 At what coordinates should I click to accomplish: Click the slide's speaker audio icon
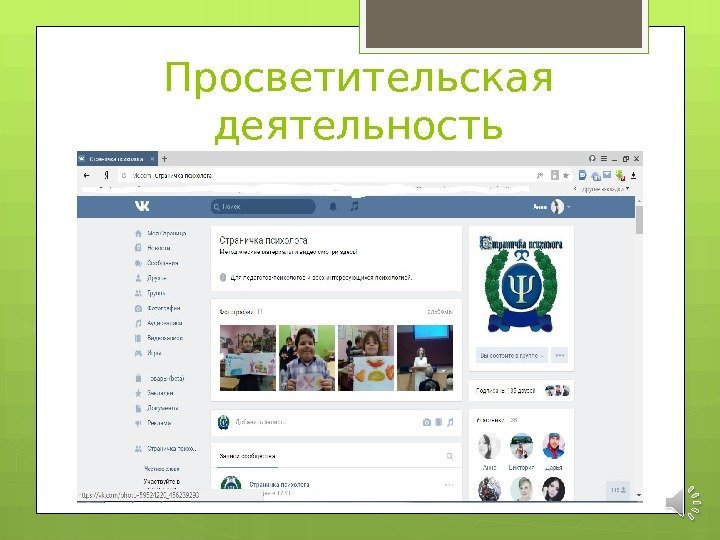pyautogui.click(x=683, y=503)
